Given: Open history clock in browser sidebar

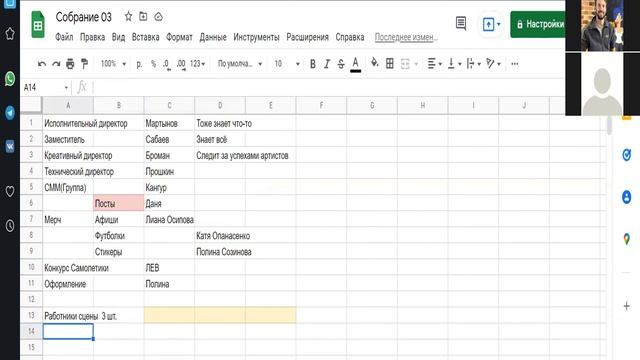Looking at the screenshot, I should point(10,226).
